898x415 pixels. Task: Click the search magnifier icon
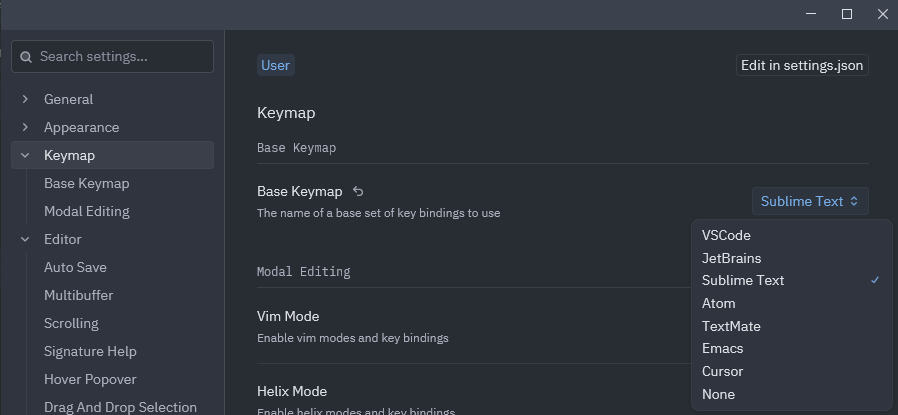26,57
